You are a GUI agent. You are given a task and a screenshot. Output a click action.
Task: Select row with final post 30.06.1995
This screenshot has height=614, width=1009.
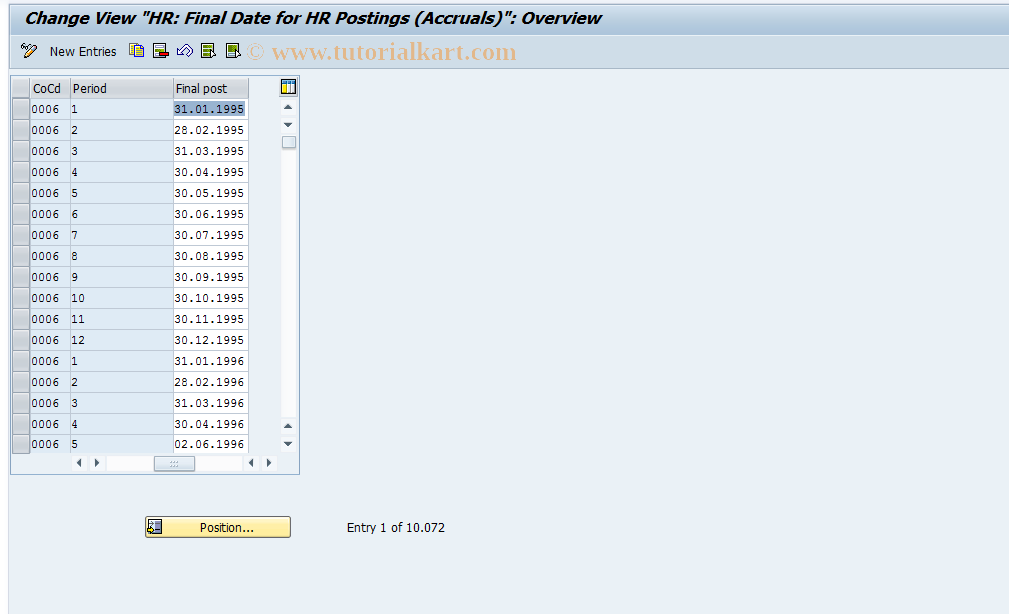21,214
